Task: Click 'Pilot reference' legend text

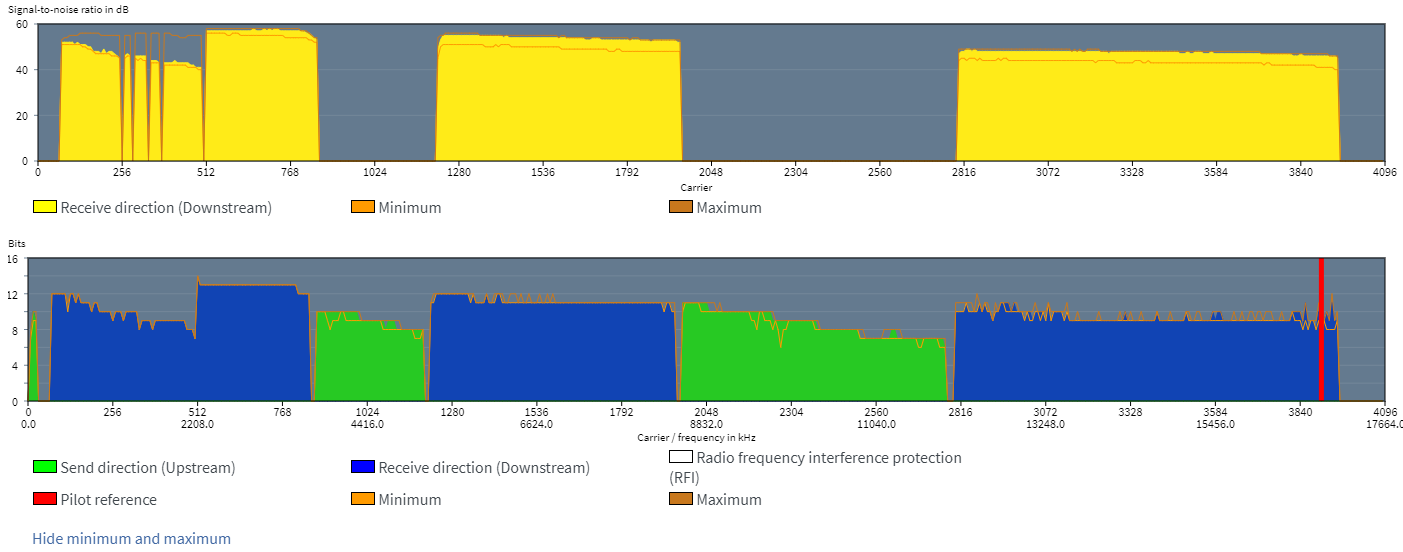Action: click(x=109, y=499)
